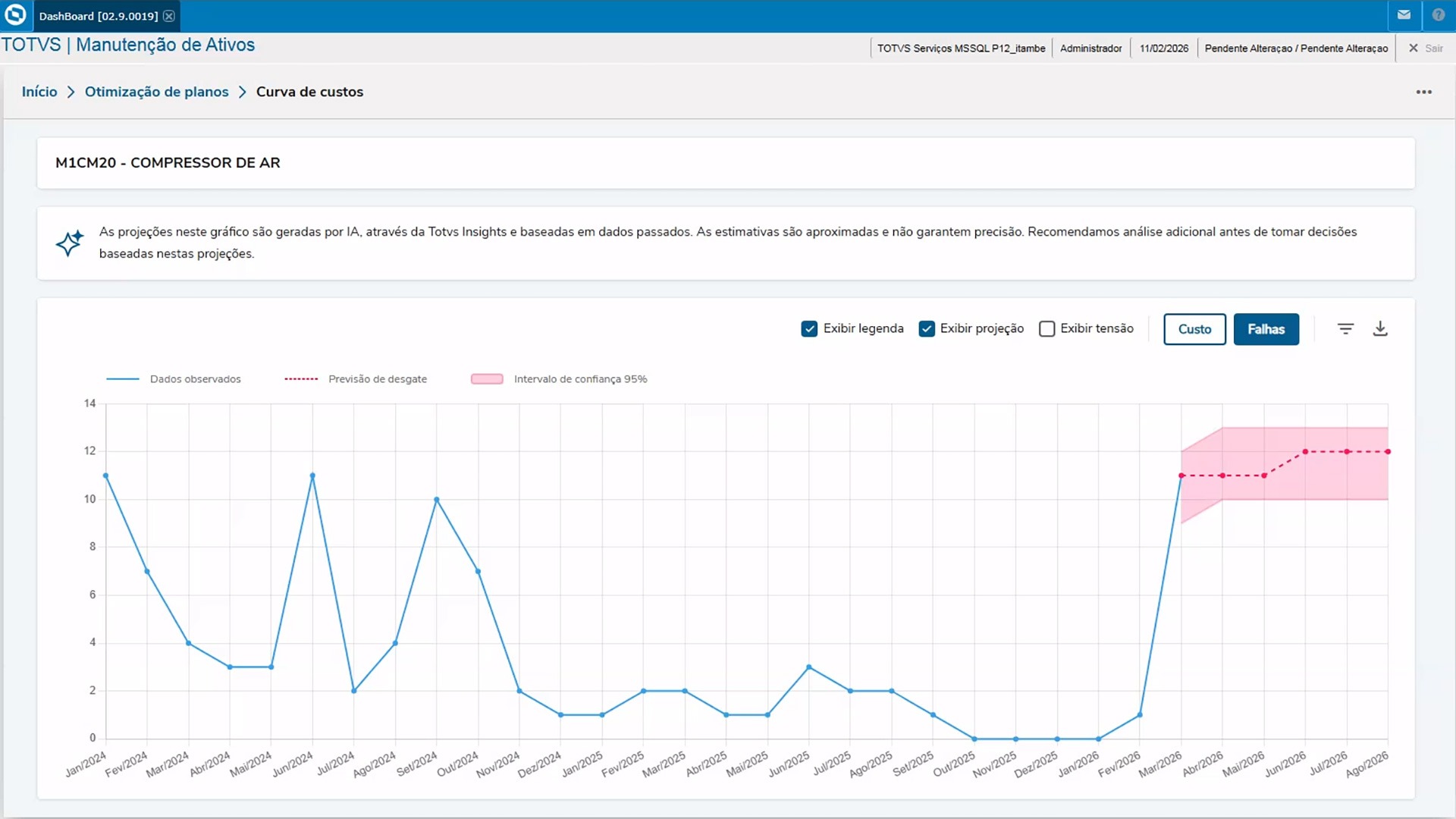Click the chart filter lines icon
Screen dimensions: 1456x819
pyautogui.click(x=1345, y=328)
